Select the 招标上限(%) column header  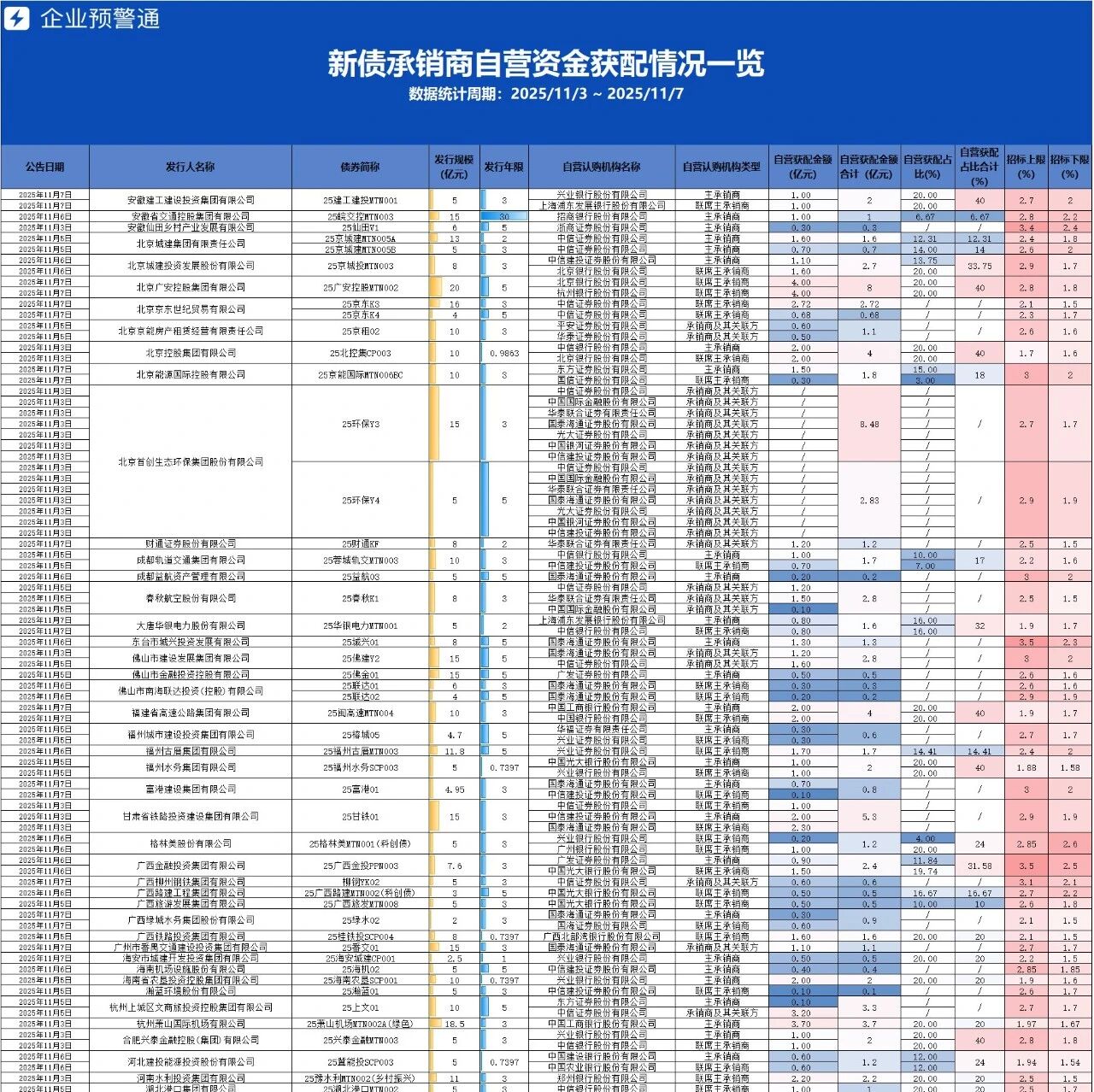coord(1026,167)
